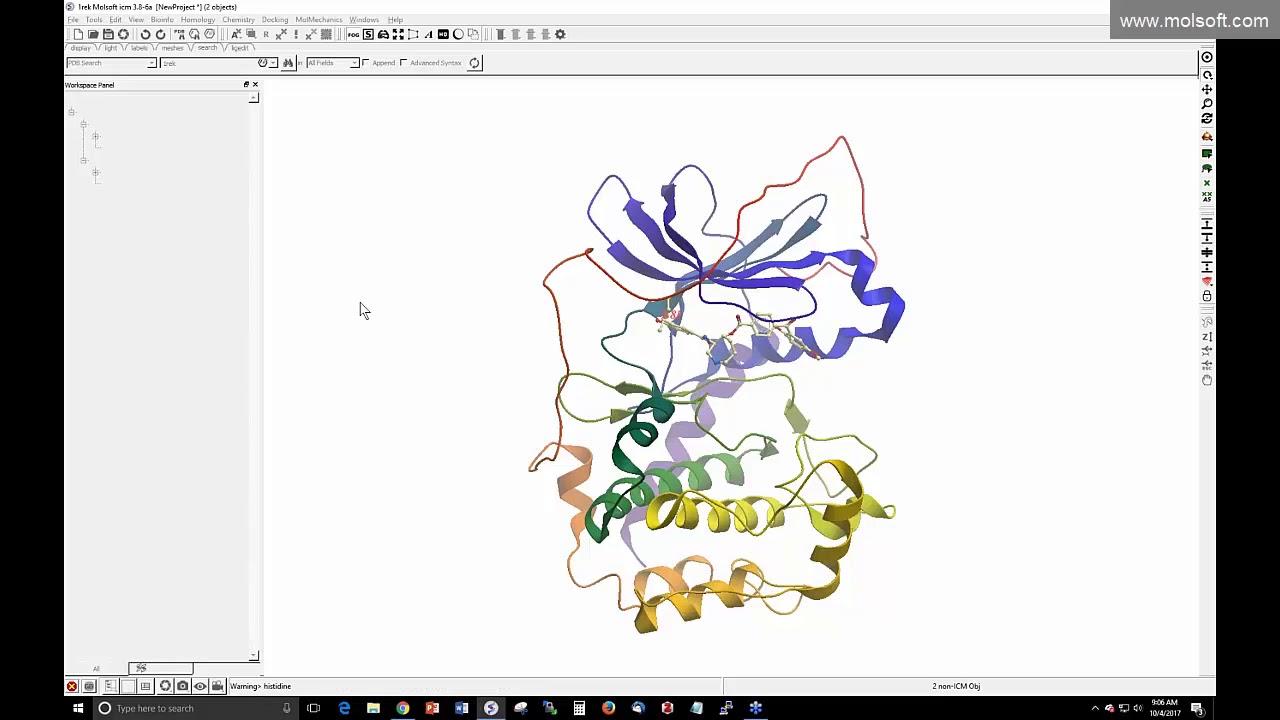This screenshot has width=1280, height=720.
Task: Click the settings gear toolbar icon
Action: 560,34
